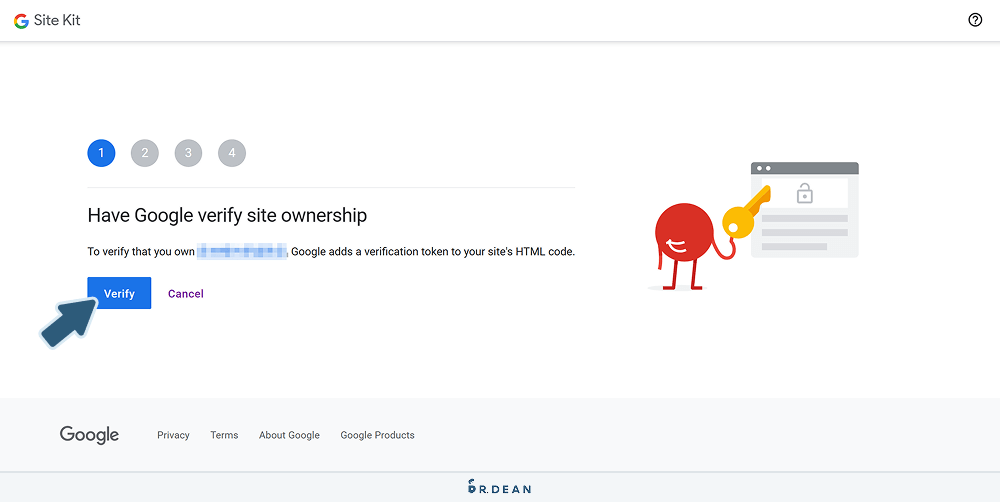Select step 4 circle
This screenshot has width=1000, height=502.
(232, 153)
